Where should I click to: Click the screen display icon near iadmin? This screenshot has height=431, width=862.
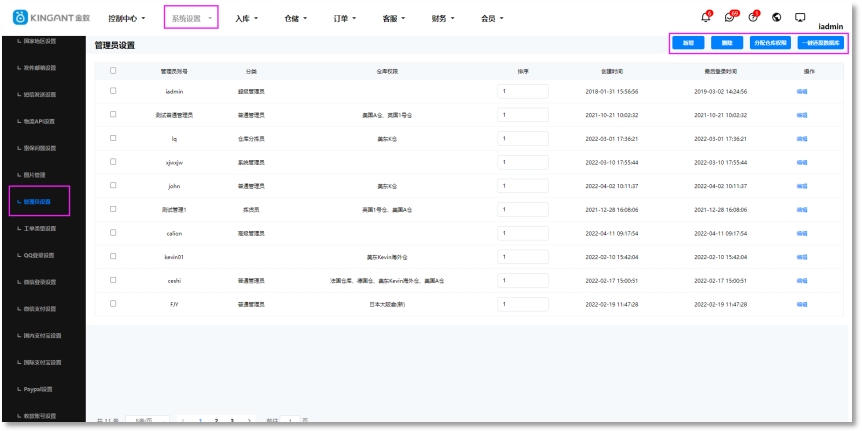[800, 18]
